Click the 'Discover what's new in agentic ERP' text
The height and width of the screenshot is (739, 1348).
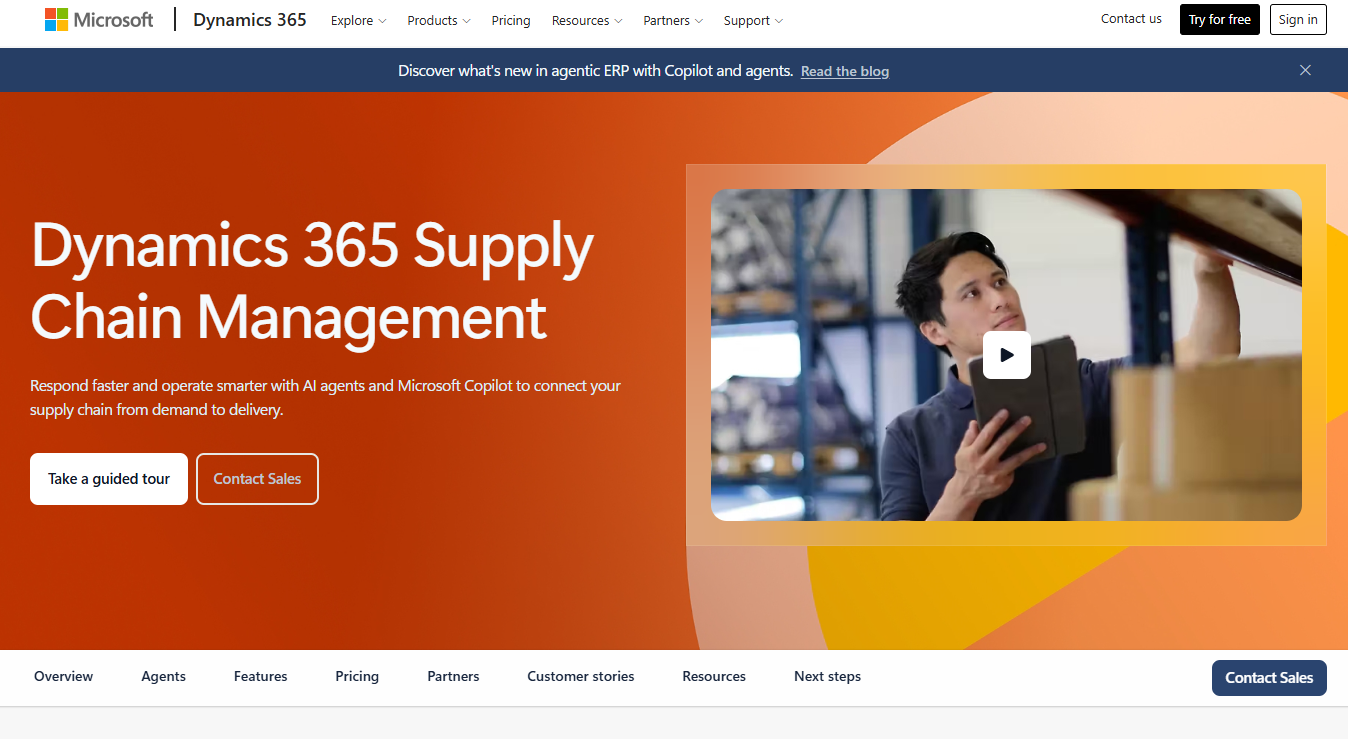596,71
